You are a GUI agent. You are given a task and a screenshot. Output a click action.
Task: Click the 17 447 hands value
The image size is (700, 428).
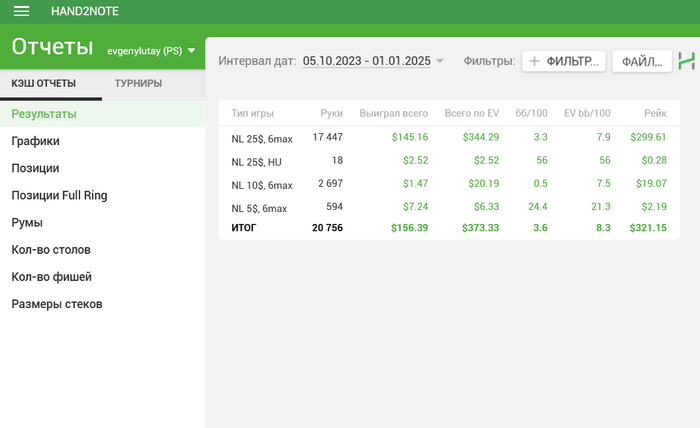click(328, 137)
